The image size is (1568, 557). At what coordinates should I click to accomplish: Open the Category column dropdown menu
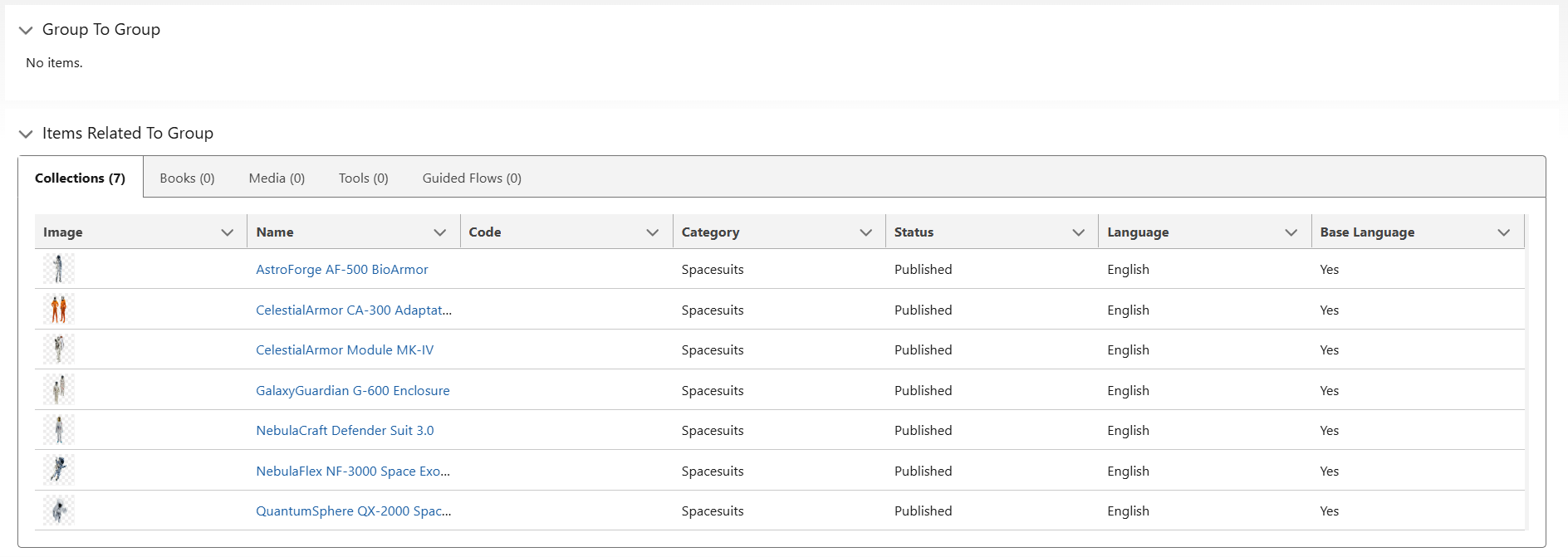(x=865, y=232)
